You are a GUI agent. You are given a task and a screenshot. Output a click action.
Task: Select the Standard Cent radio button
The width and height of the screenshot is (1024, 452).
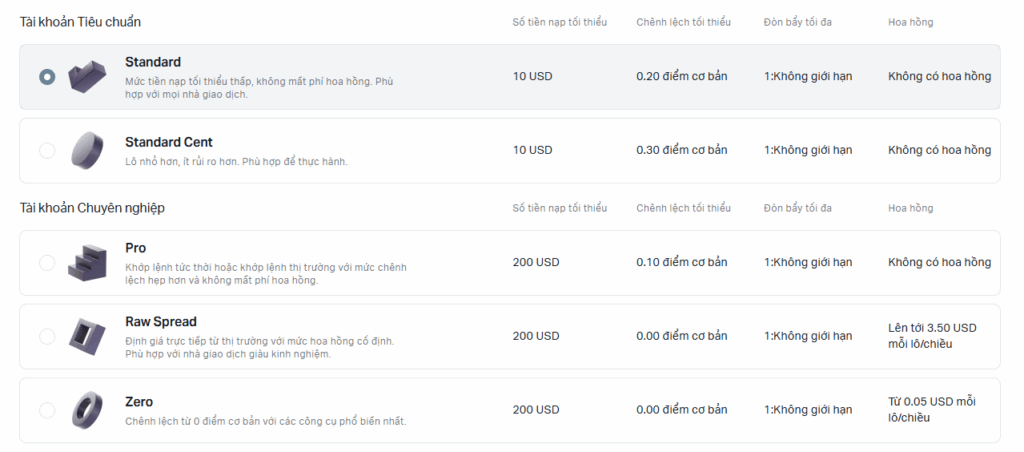coord(47,150)
